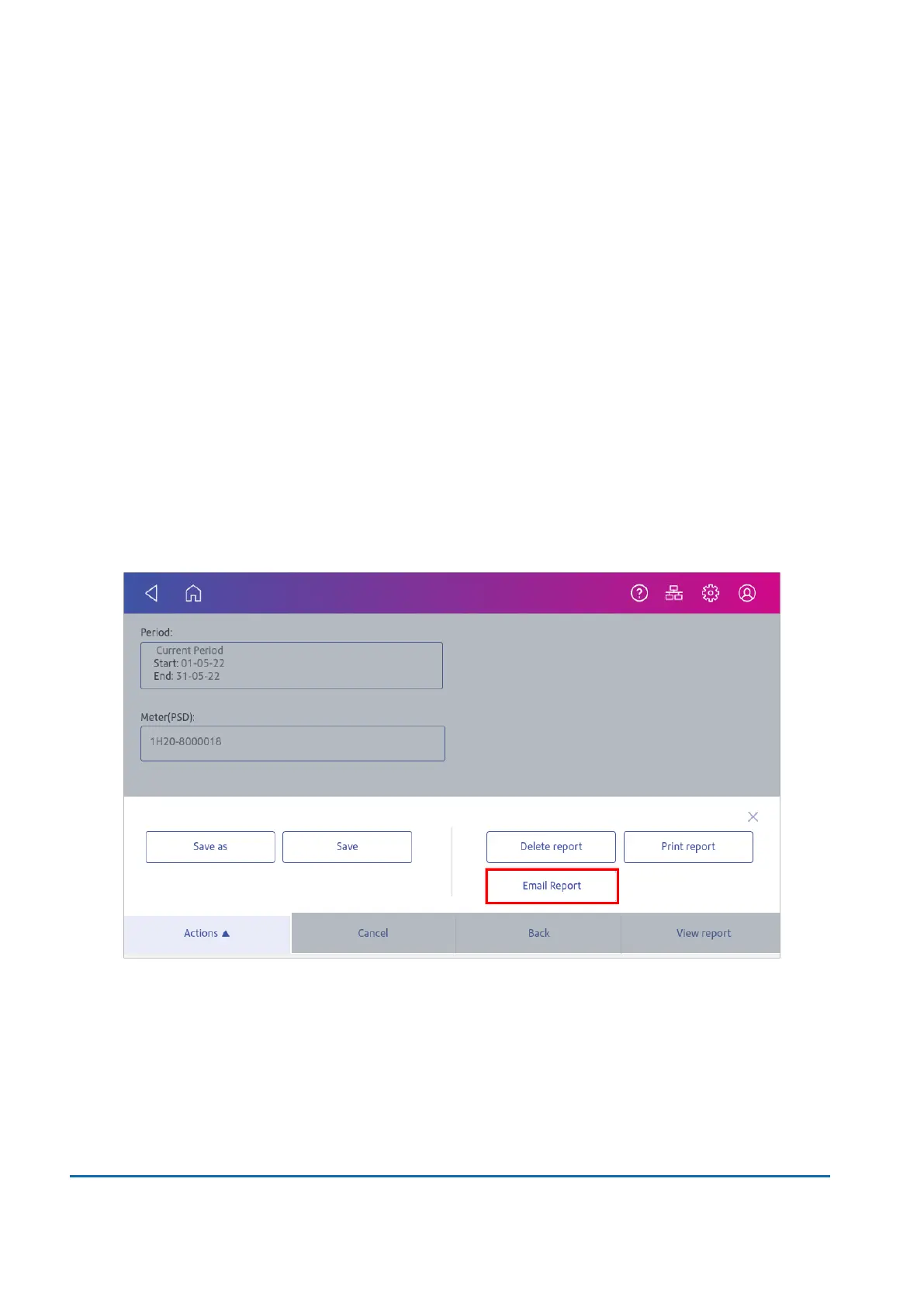Tap Back in the bottom bar
This screenshot has width=924, height=1307.
click(x=538, y=933)
